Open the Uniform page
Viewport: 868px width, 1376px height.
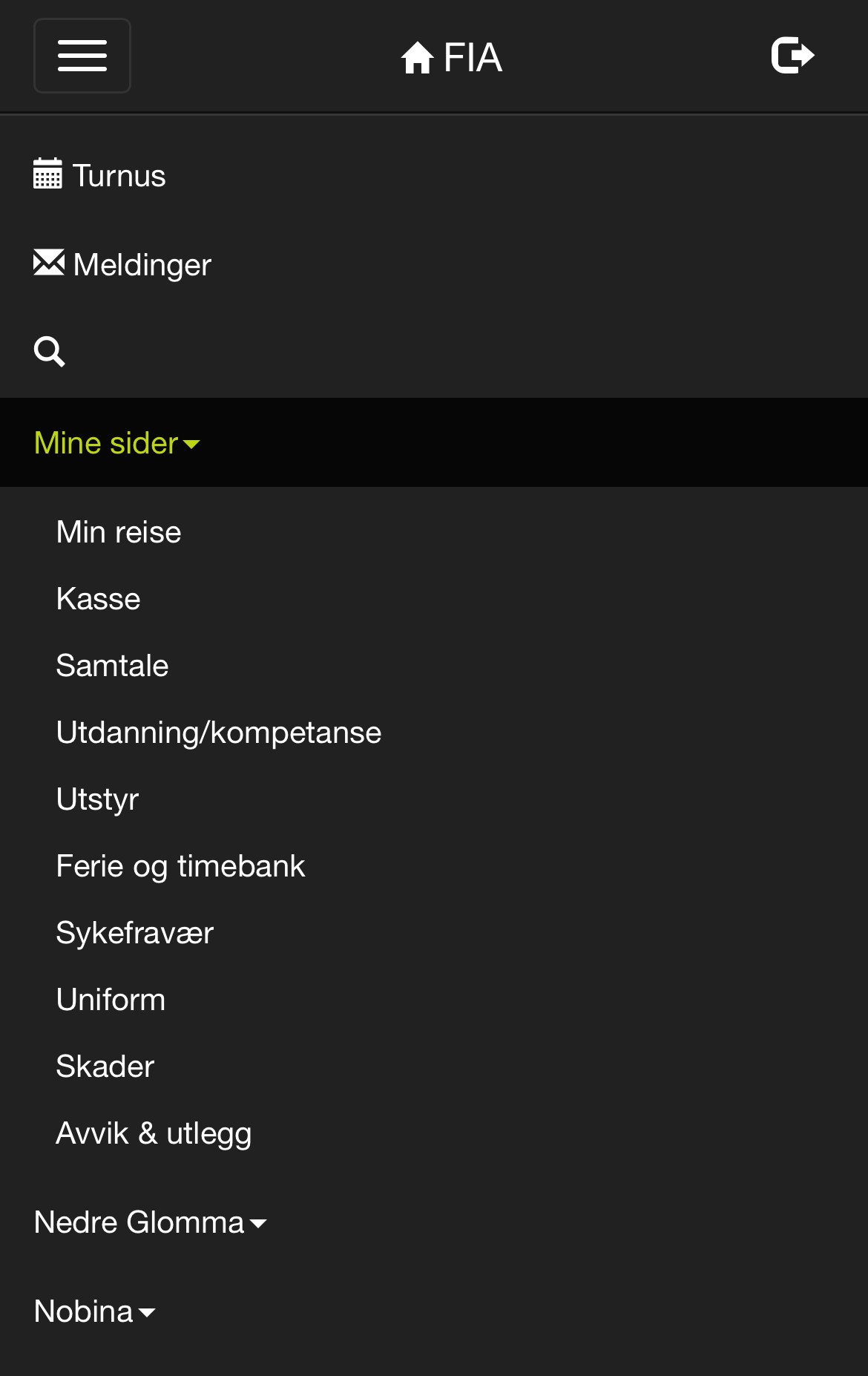point(111,1000)
